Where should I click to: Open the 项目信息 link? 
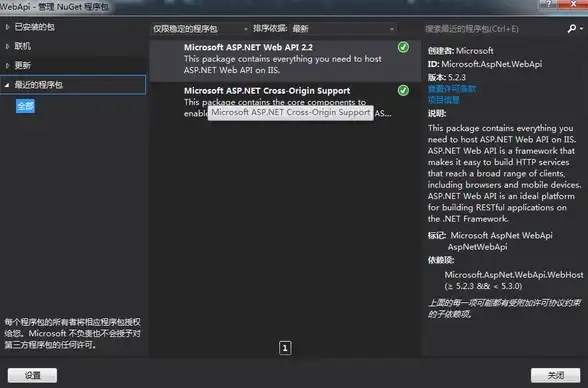click(x=444, y=100)
